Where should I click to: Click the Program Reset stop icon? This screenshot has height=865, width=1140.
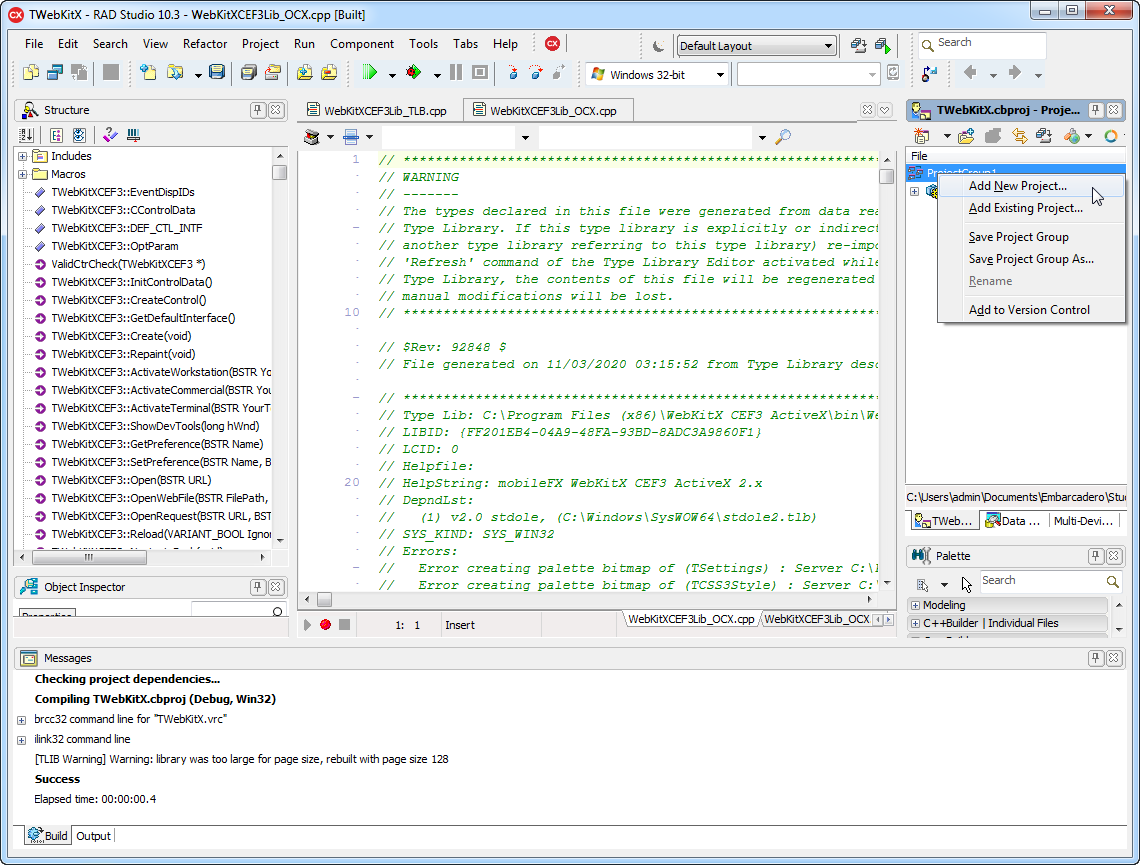[480, 73]
